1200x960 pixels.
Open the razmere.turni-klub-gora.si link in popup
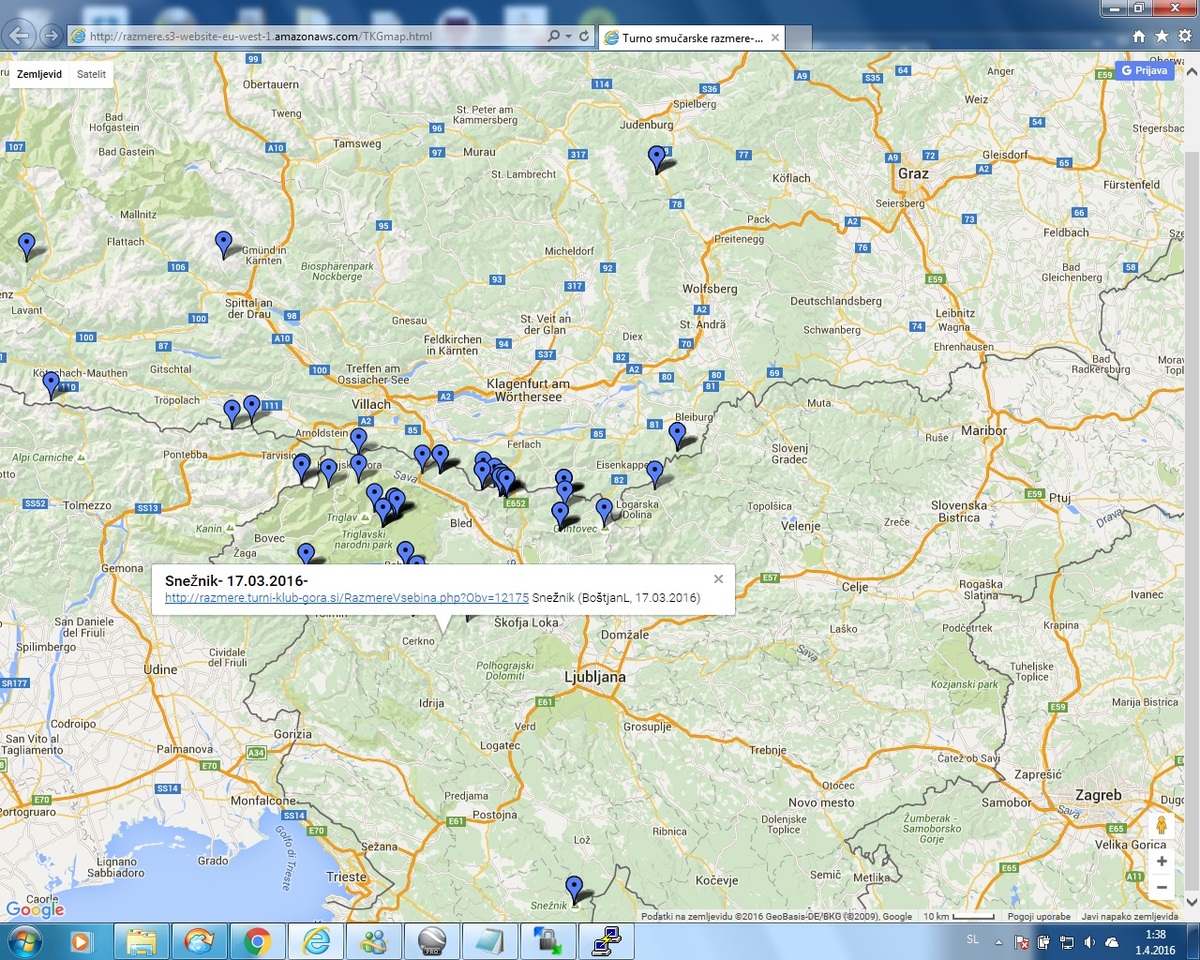[346, 598]
